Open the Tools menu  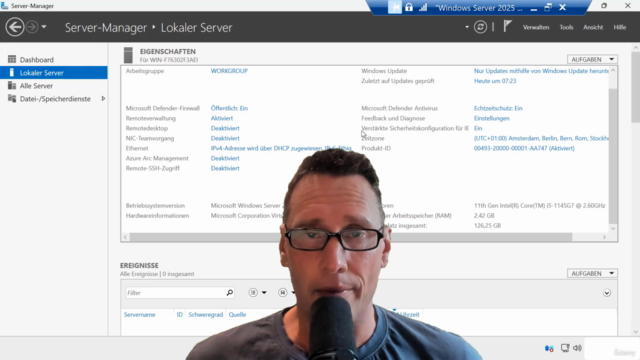[566, 27]
